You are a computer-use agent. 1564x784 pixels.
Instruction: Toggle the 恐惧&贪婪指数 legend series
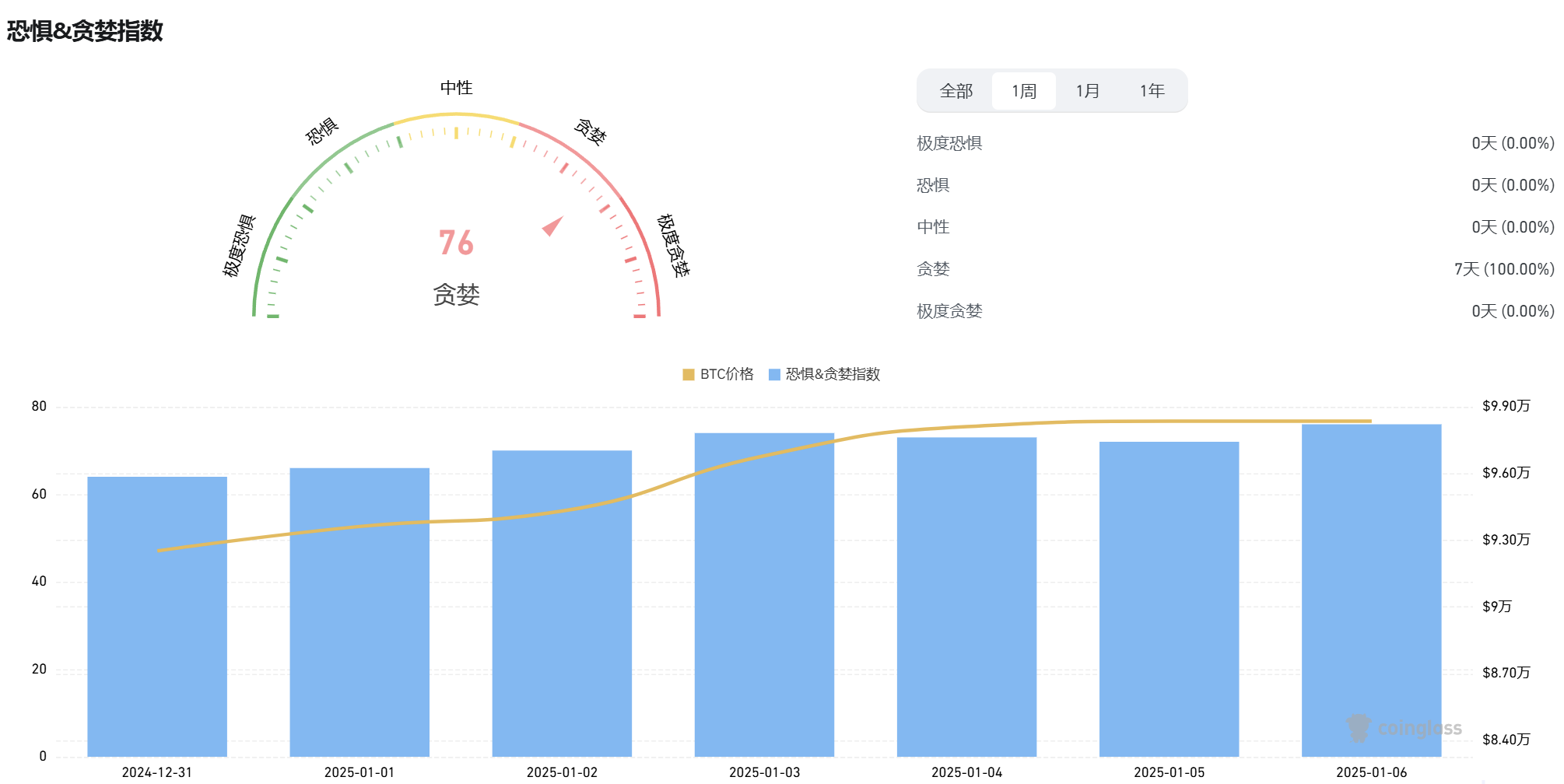pyautogui.click(x=824, y=374)
